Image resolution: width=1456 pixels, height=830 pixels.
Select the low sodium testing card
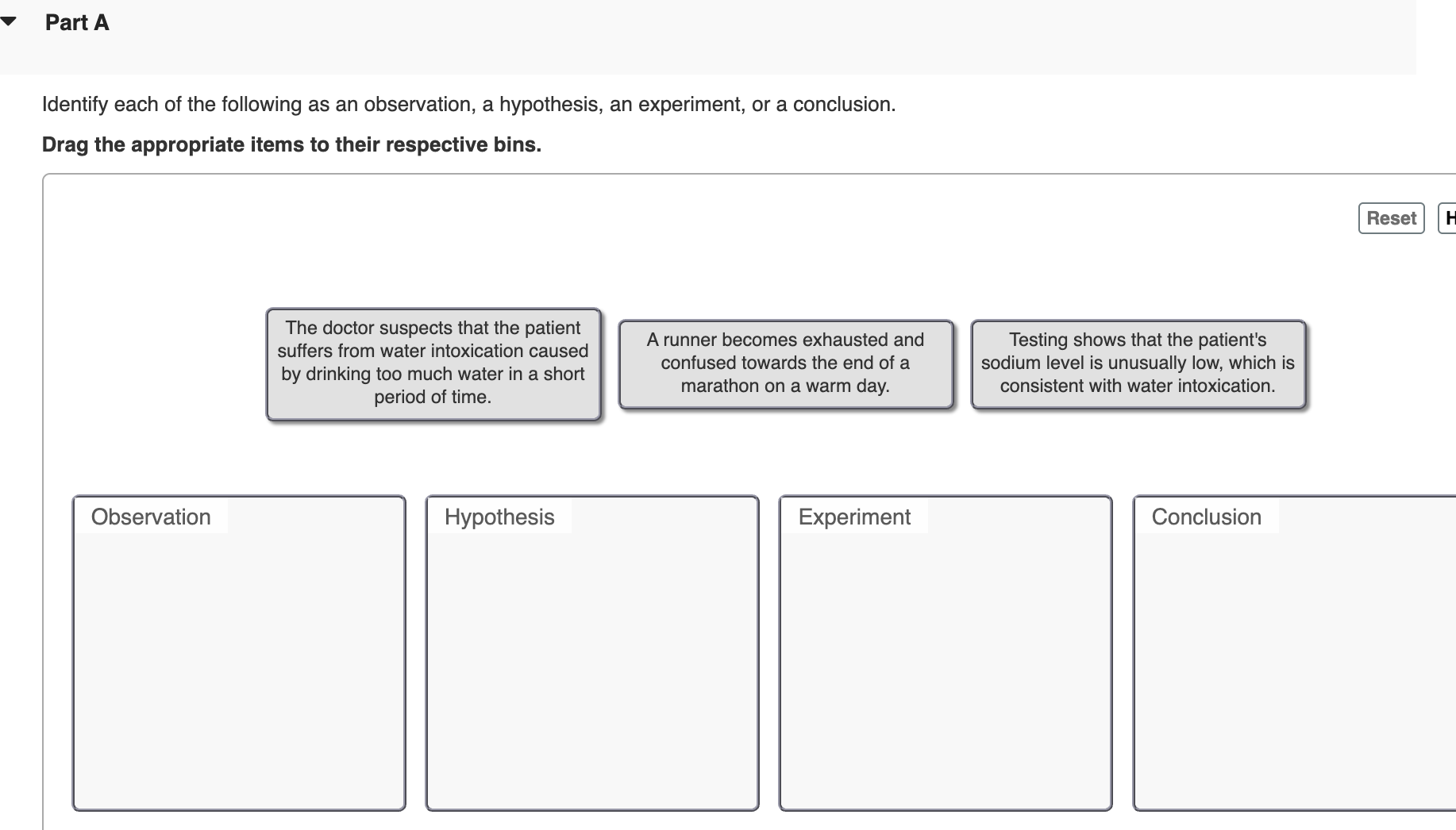pyautogui.click(x=1138, y=363)
